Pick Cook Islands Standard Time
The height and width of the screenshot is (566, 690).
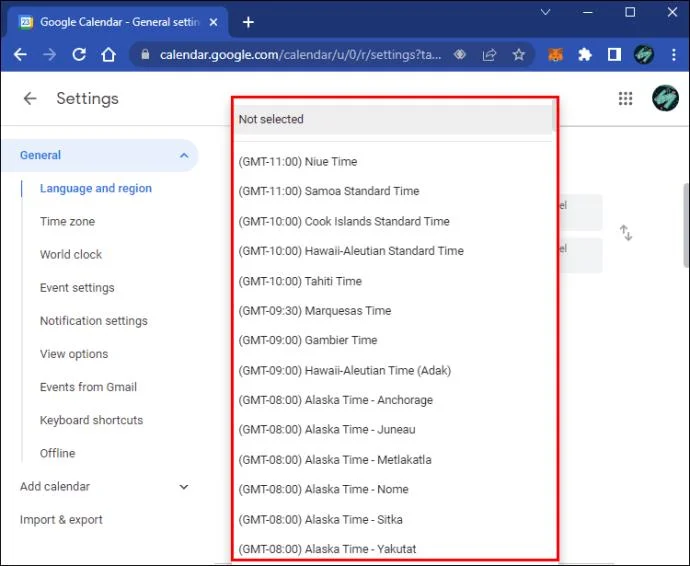[393, 221]
